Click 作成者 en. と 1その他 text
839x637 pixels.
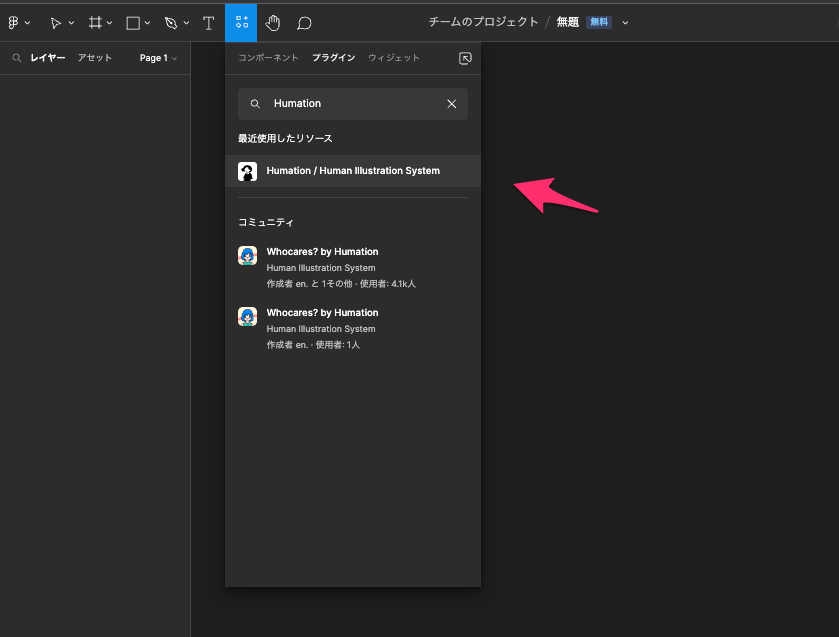309,284
